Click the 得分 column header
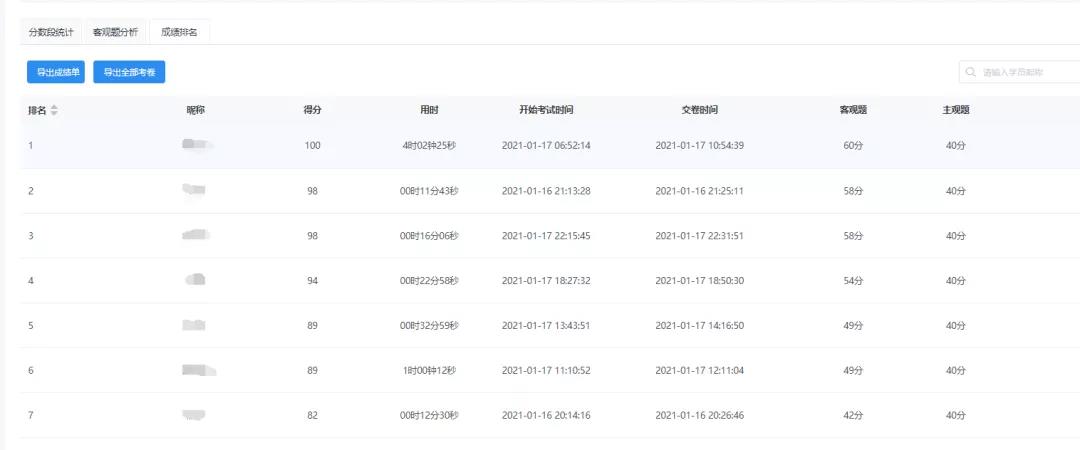Image resolution: width=1080 pixels, height=450 pixels. pyautogui.click(x=312, y=110)
